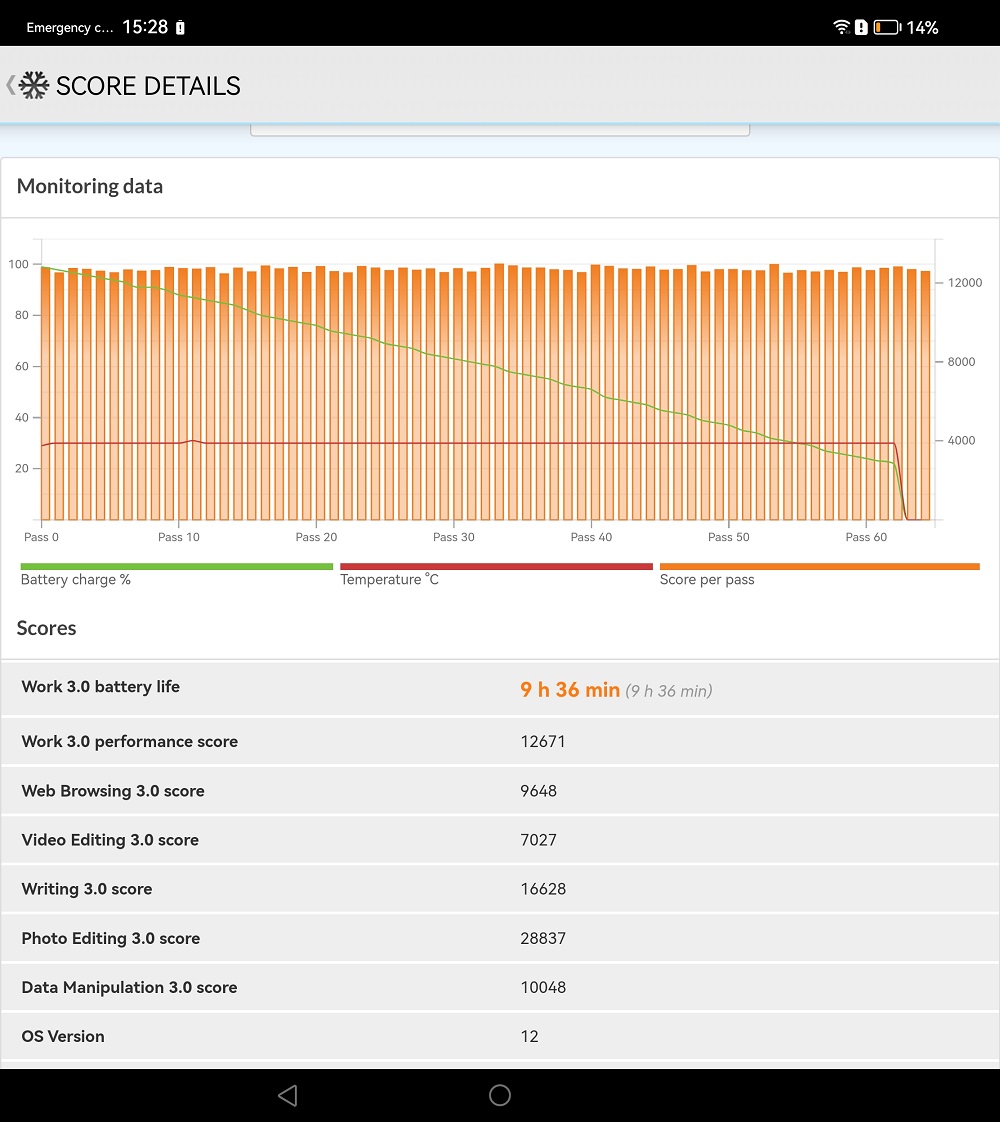Select the Work 3.0 performance score row
The height and width of the screenshot is (1122, 1000).
pyautogui.click(x=500, y=741)
